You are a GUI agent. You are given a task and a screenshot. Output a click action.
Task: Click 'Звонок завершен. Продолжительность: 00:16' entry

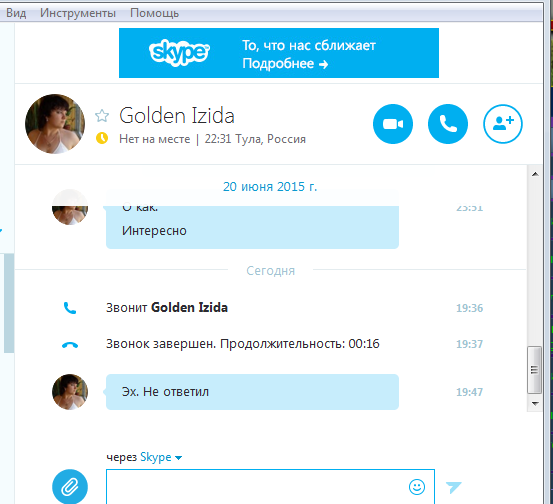243,344
